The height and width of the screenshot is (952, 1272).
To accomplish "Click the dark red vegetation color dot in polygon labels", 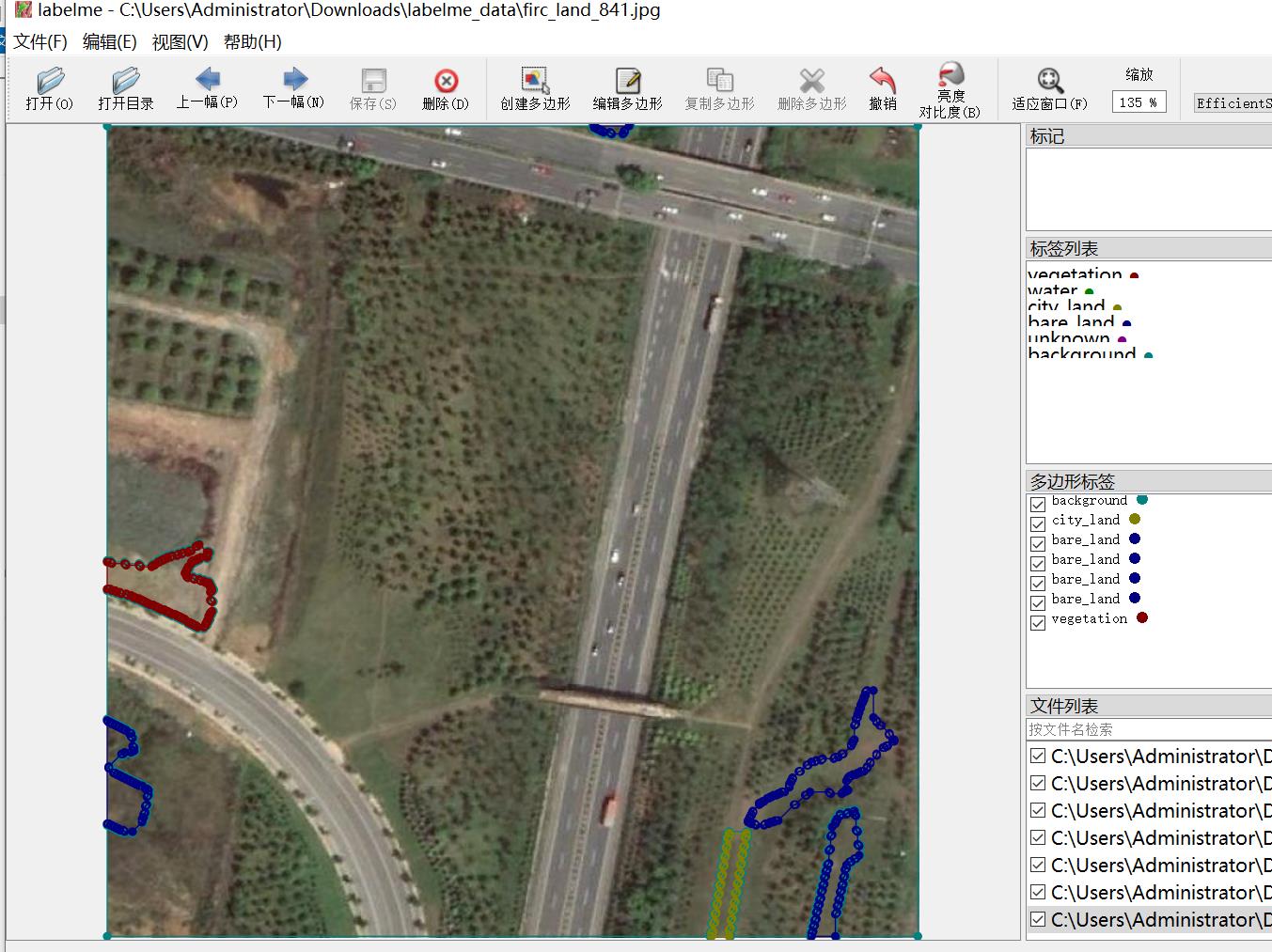I will [x=1142, y=617].
